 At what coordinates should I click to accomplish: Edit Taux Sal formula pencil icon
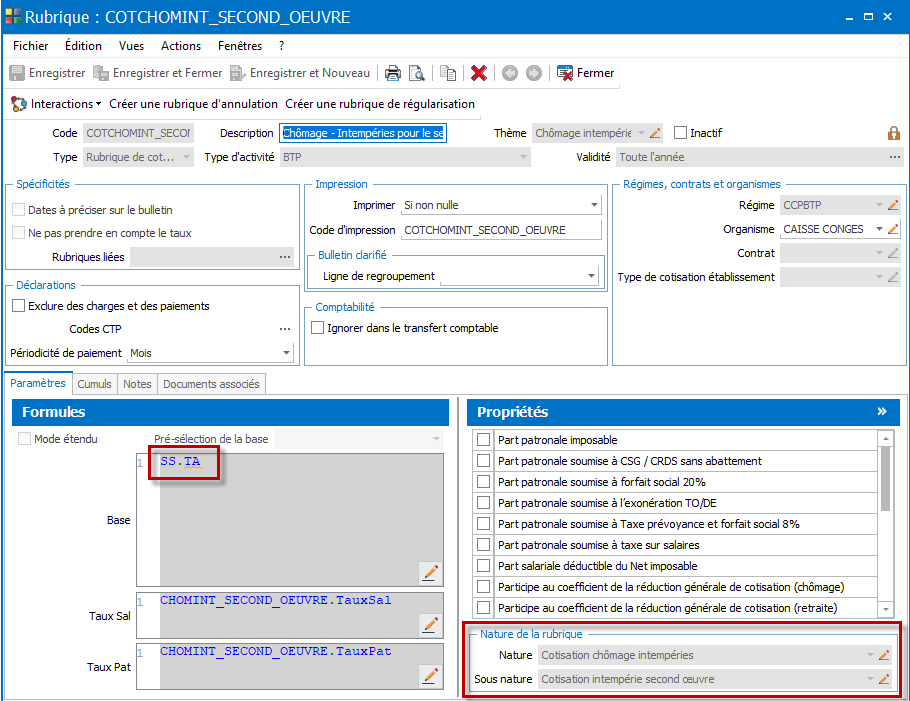(x=430, y=624)
